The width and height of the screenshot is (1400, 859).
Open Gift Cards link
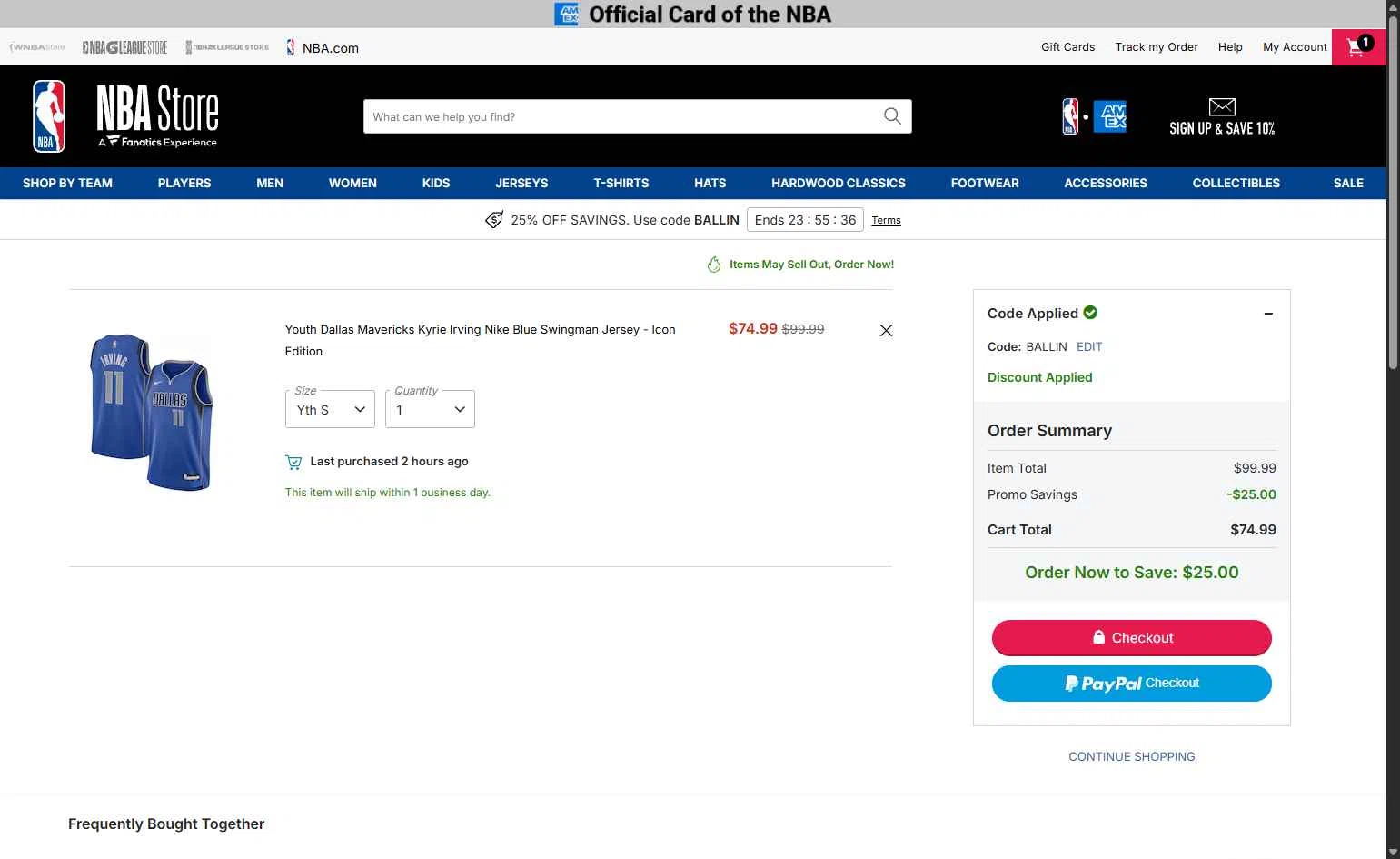(1067, 47)
